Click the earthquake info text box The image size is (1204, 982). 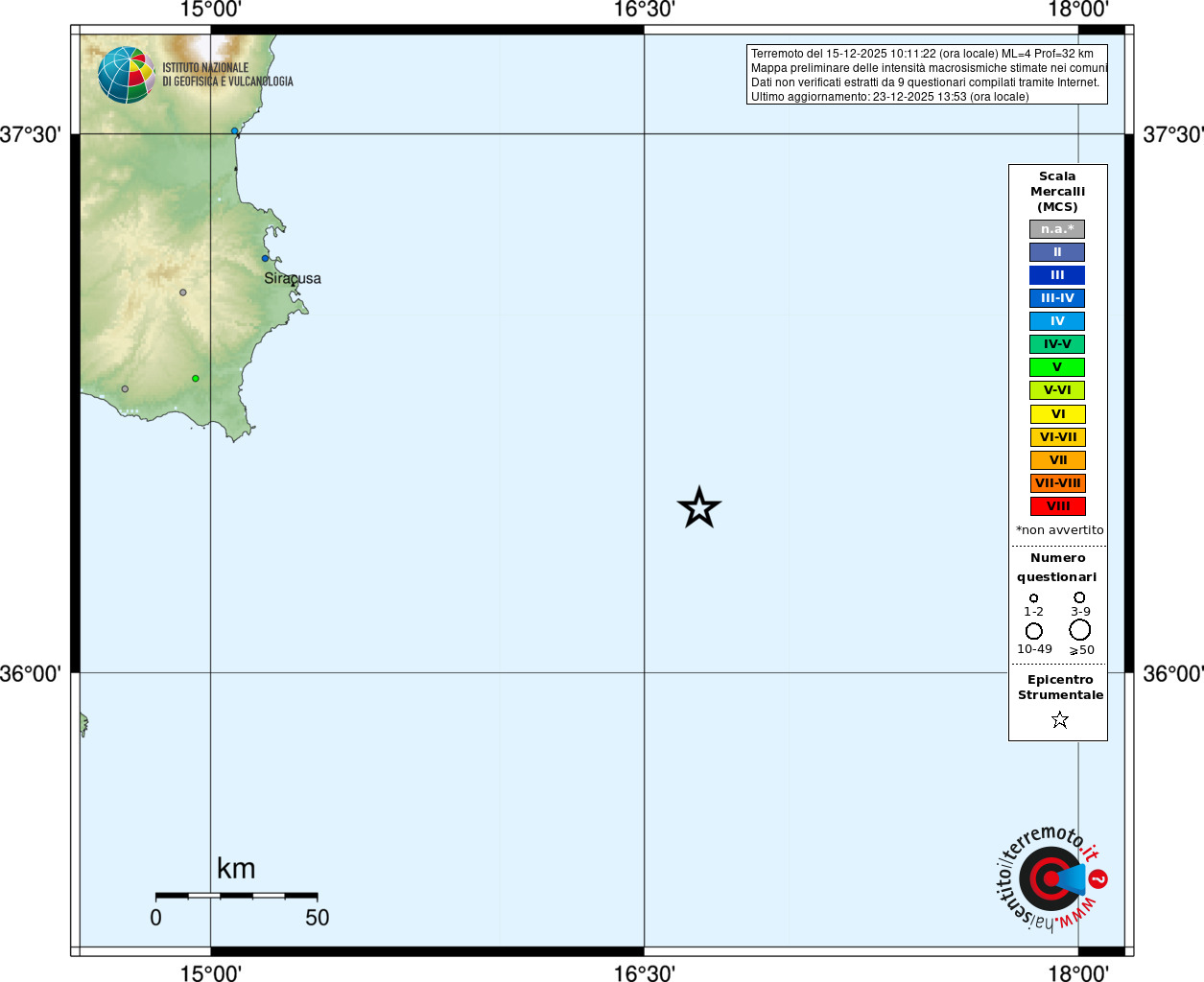tap(927, 75)
